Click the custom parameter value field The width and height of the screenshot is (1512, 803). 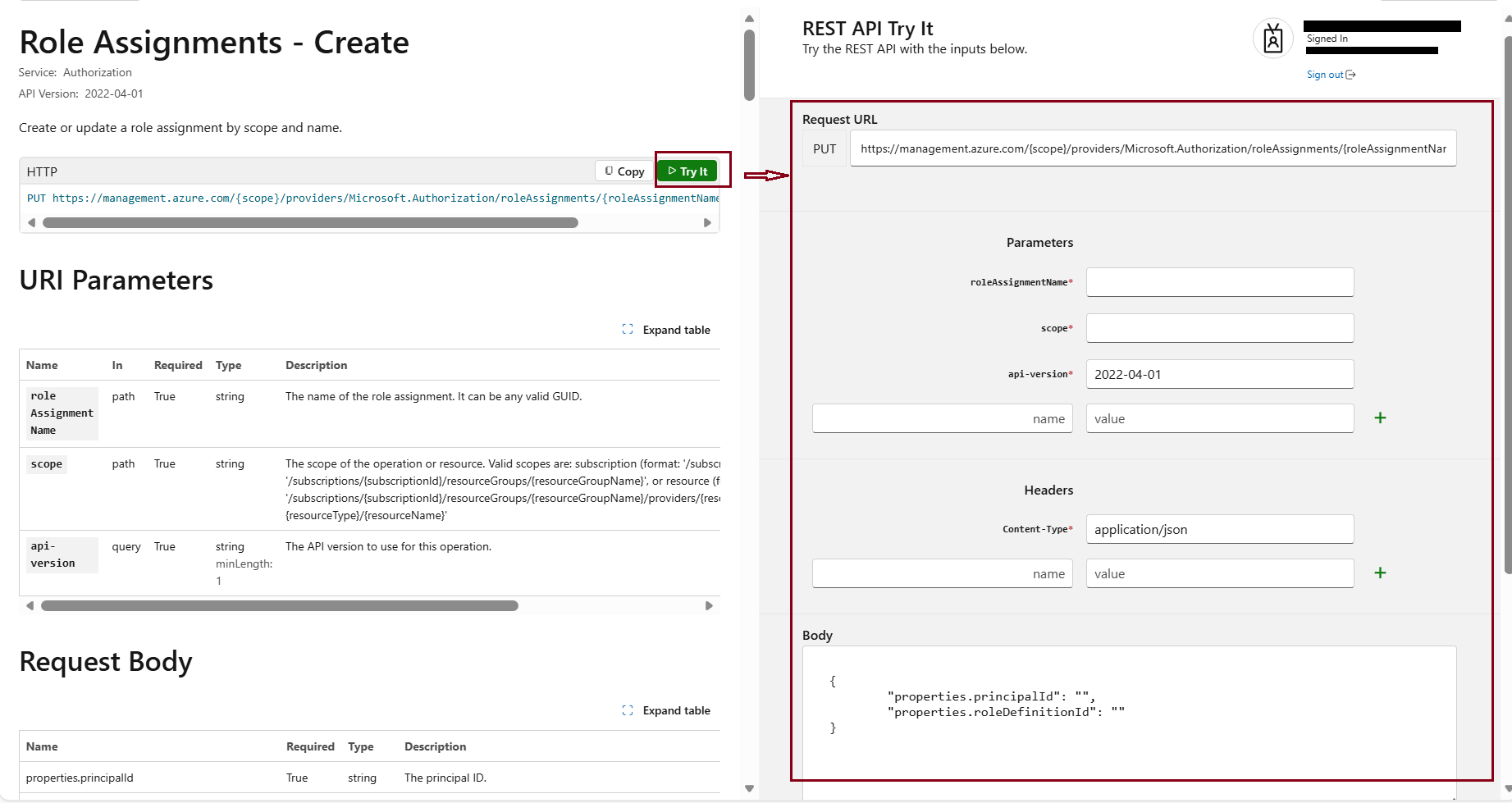pyautogui.click(x=1220, y=418)
